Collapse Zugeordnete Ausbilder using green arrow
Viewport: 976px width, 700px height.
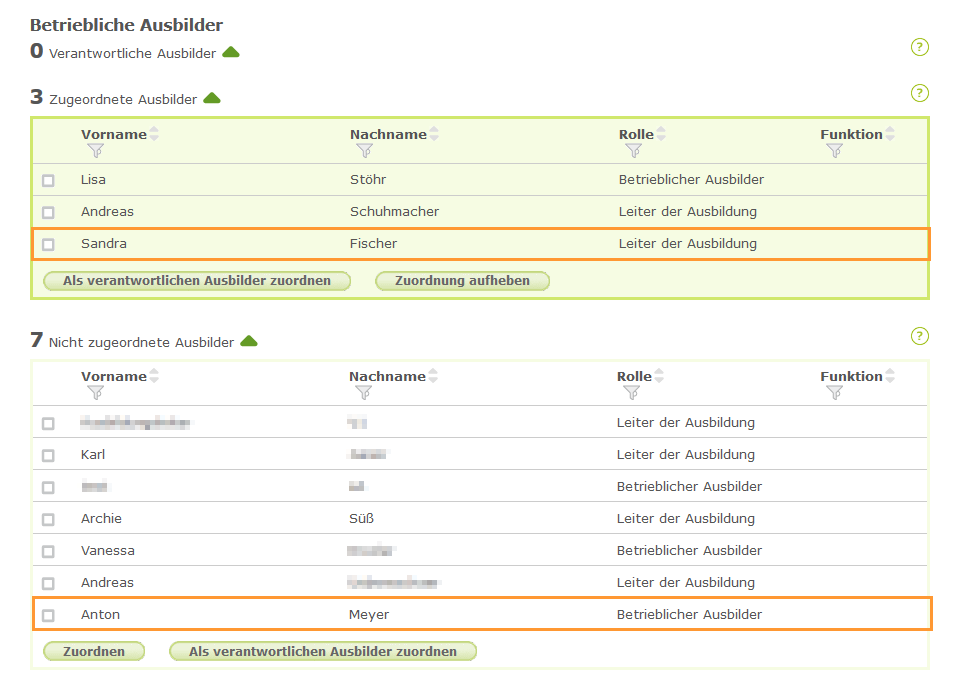212,98
